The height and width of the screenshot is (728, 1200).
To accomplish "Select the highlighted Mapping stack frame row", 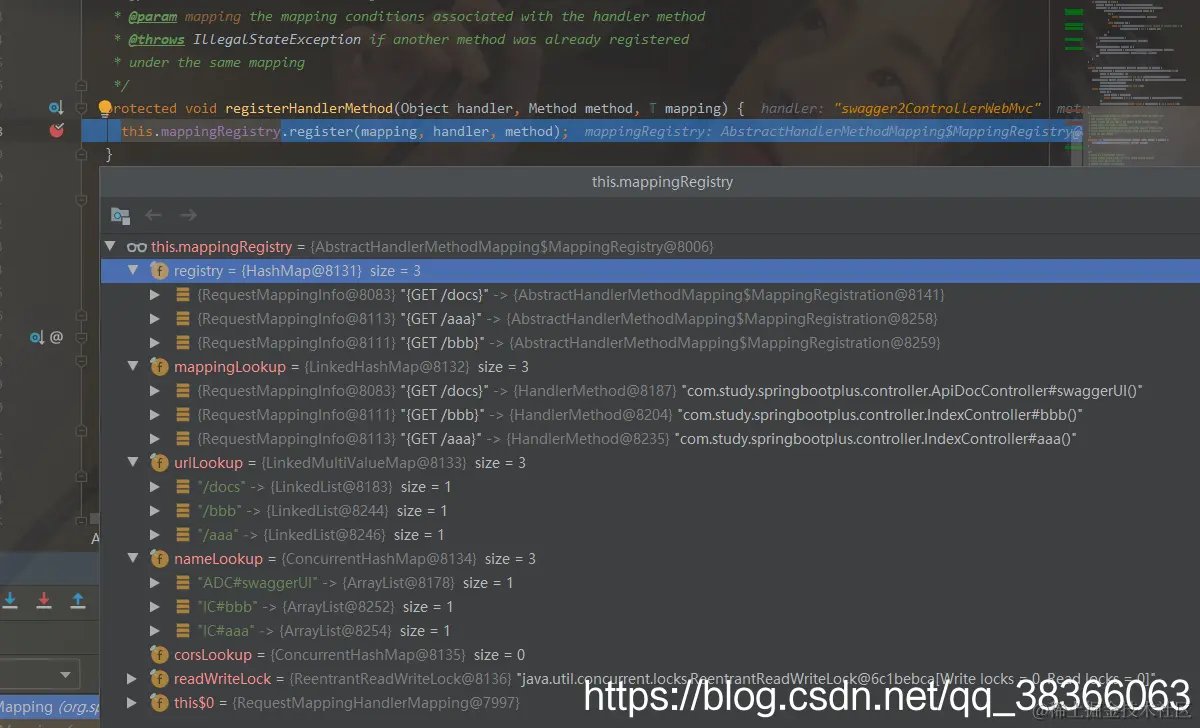I will pos(50,707).
